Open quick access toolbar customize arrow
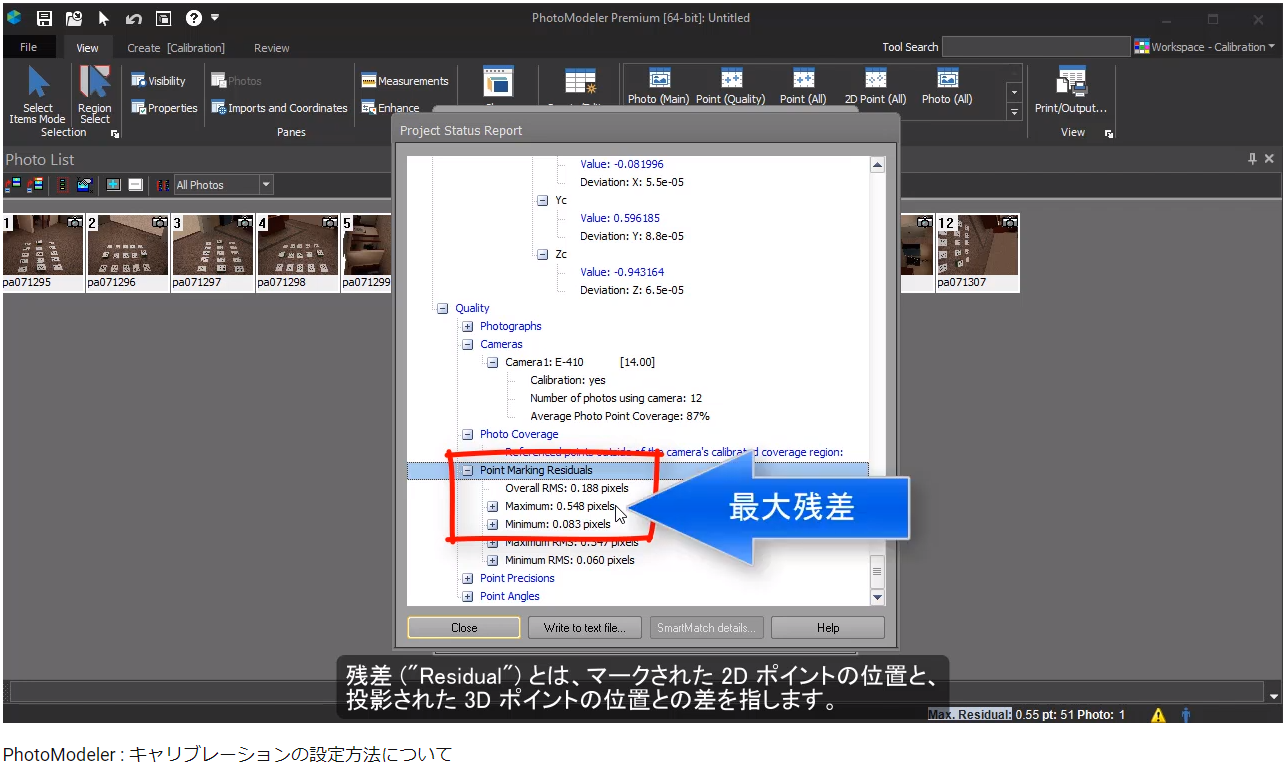This screenshot has height=769, width=1285. (x=215, y=18)
